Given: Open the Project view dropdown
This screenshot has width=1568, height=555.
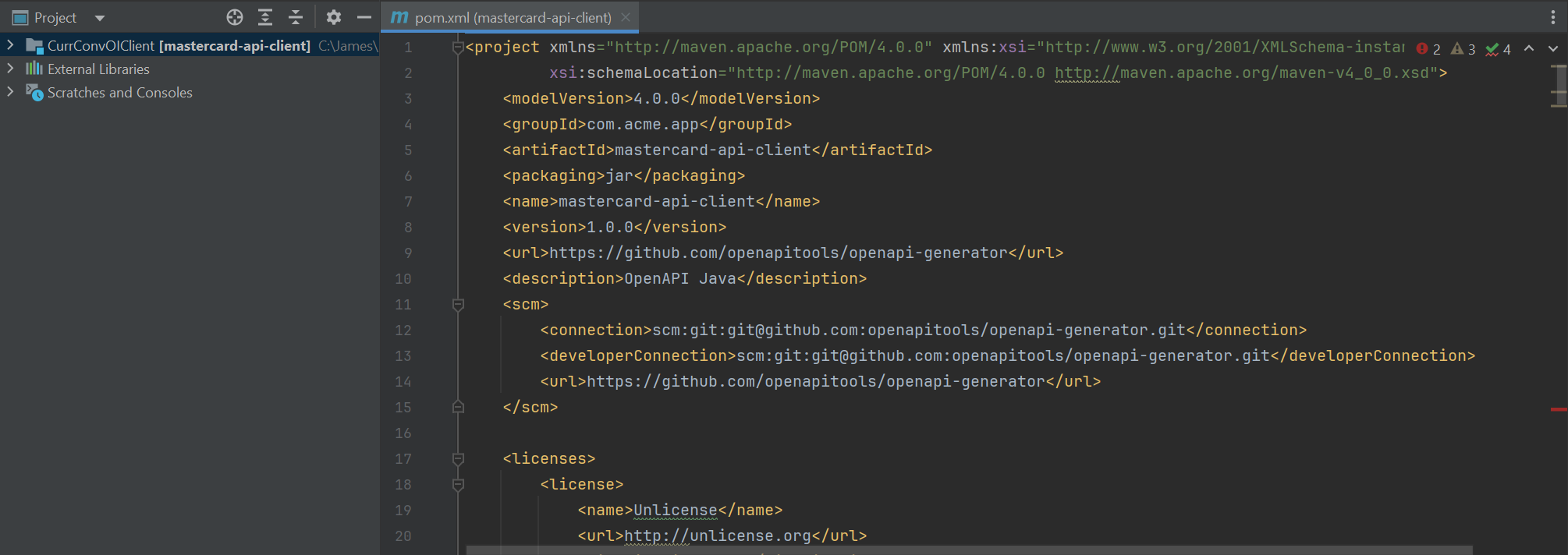Looking at the screenshot, I should coord(99,18).
